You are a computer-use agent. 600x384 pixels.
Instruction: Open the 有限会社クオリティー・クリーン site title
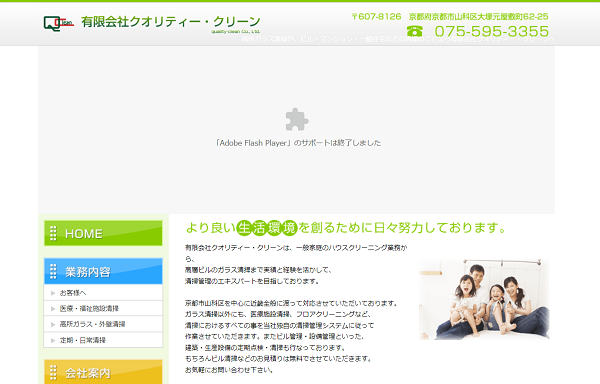coord(171,22)
